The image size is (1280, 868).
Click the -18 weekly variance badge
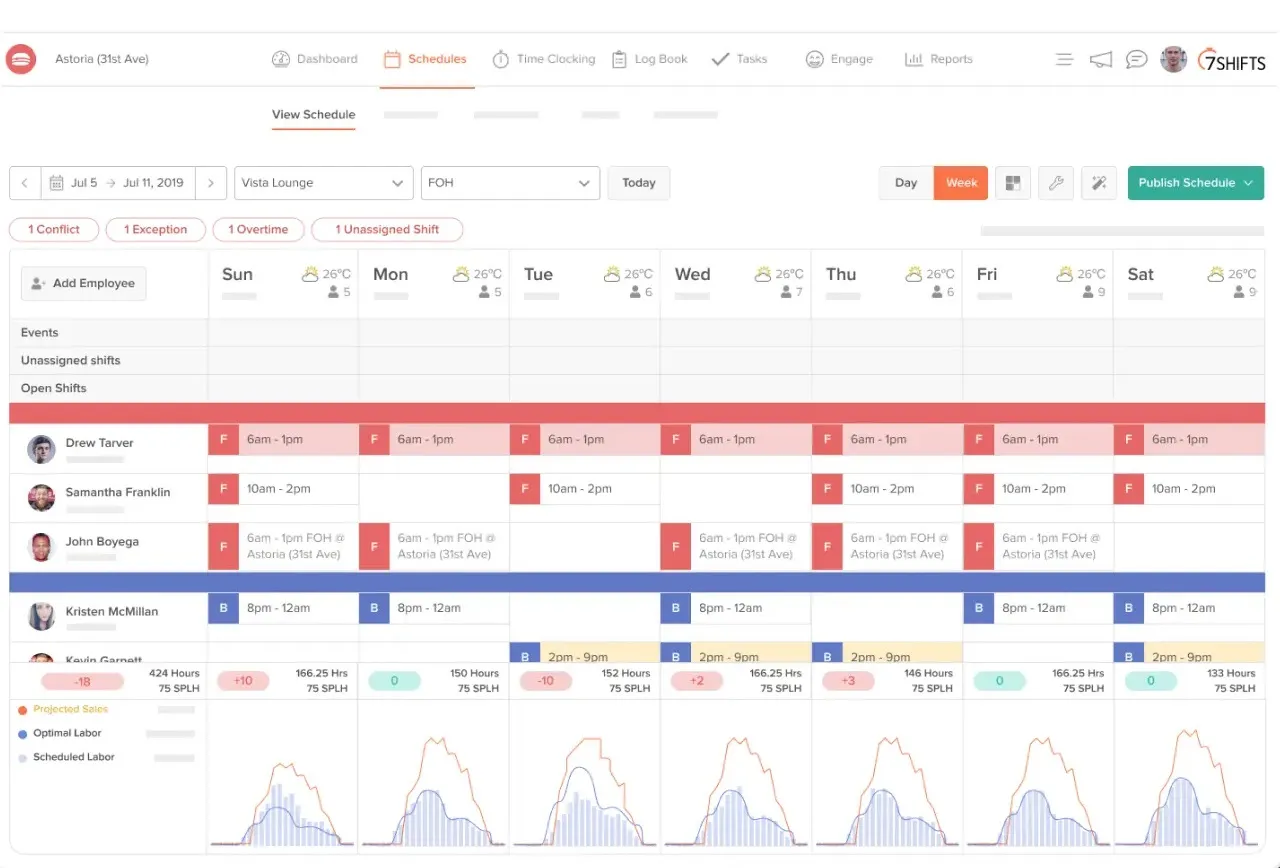point(82,681)
